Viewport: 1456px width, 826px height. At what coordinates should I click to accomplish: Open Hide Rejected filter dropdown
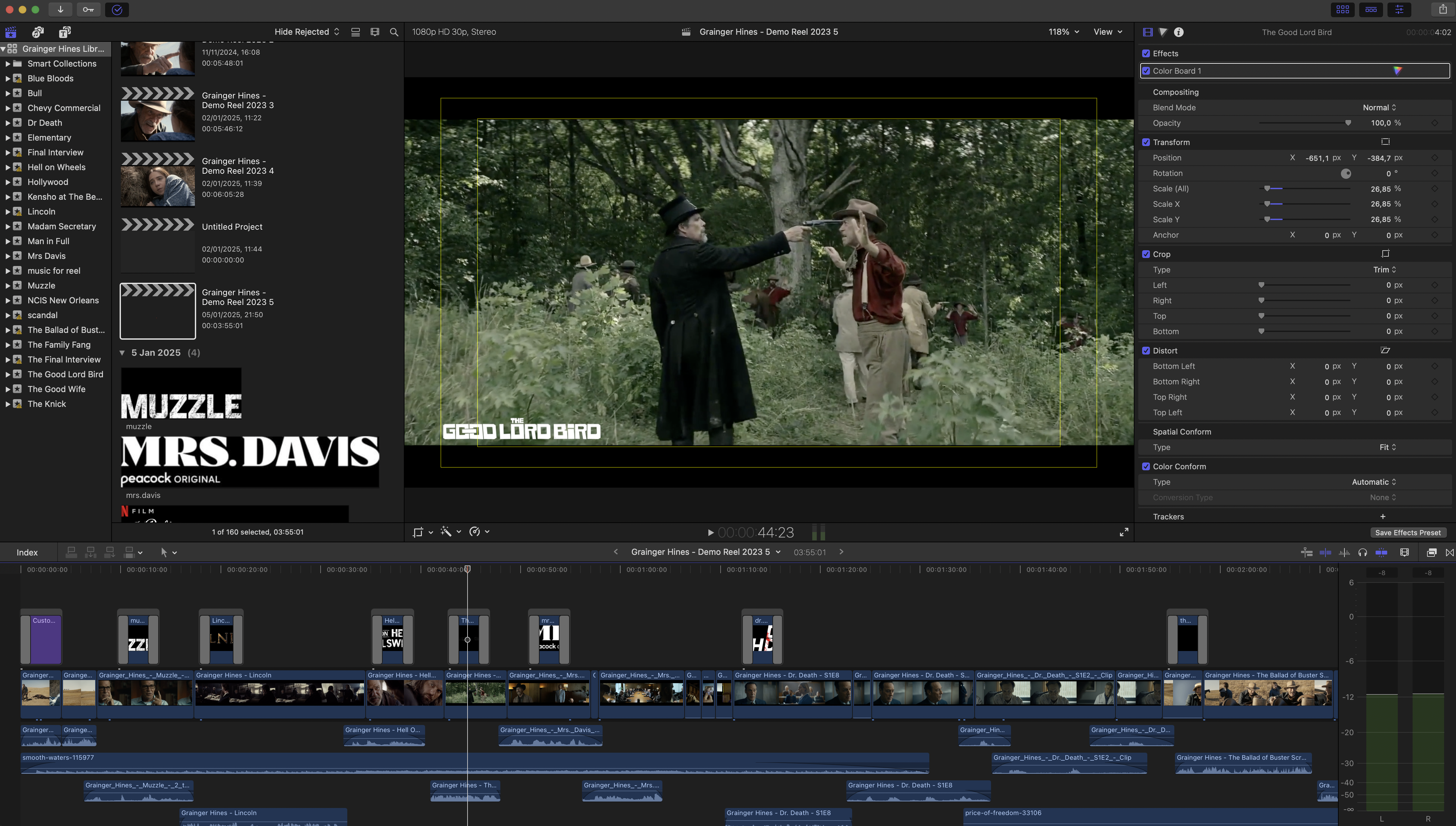(307, 32)
